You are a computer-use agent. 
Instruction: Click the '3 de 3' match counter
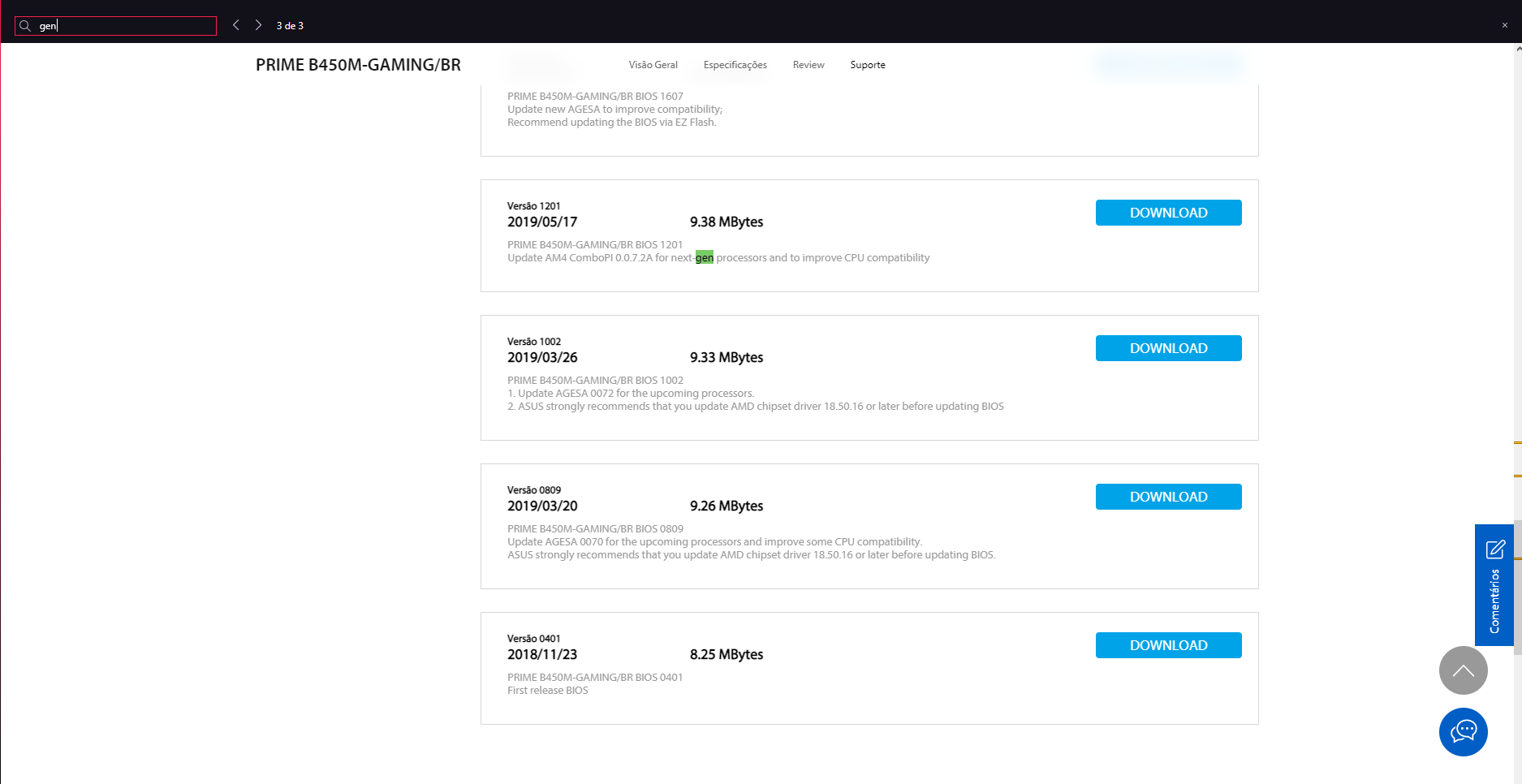[x=290, y=26]
